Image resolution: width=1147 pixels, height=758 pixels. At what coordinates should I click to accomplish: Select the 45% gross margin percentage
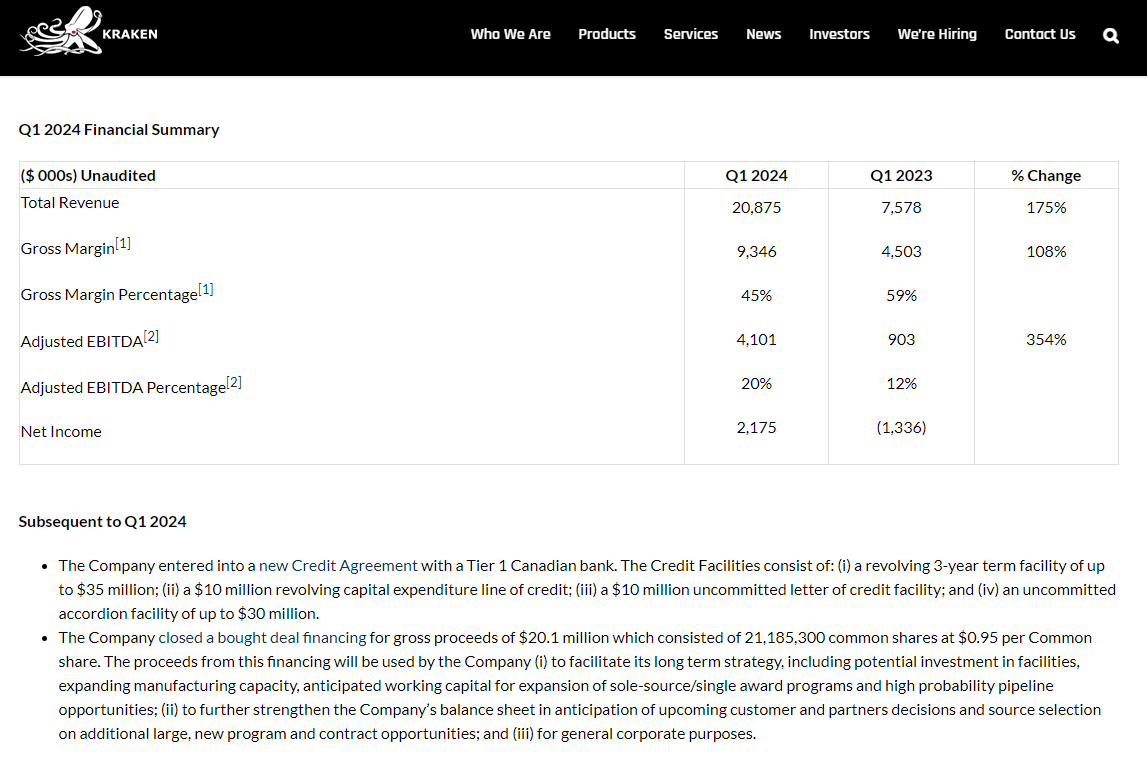coord(756,296)
